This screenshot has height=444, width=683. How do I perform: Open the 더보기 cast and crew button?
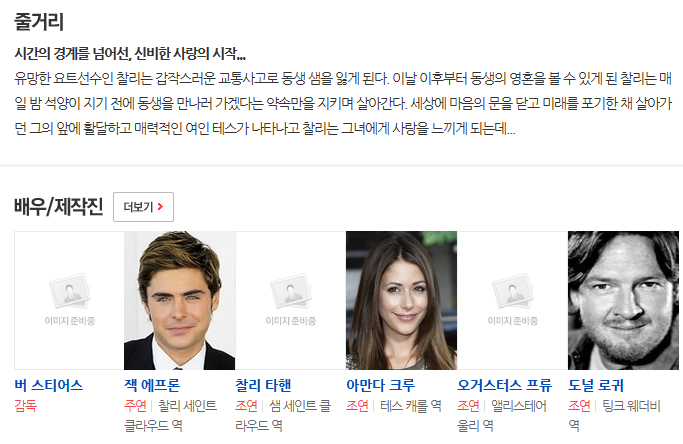(x=143, y=207)
